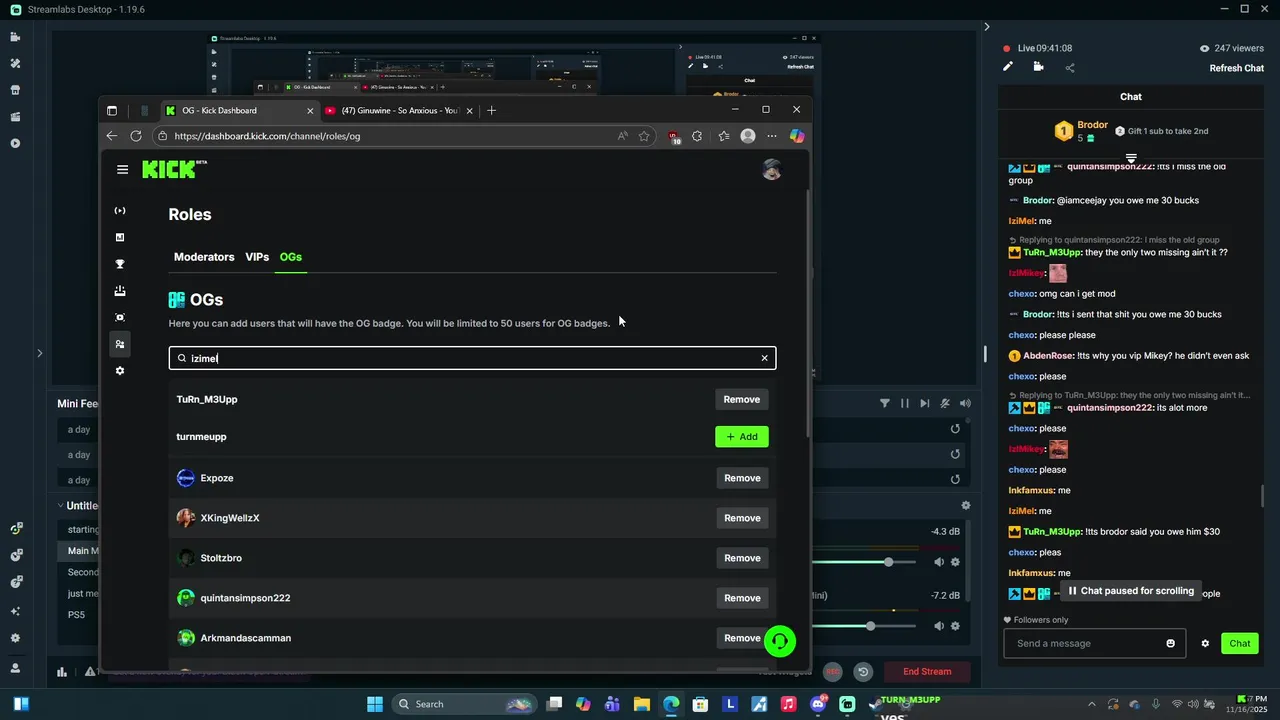The height and width of the screenshot is (720, 1280).
Task: Favorite this page with the star icon
Action: (644, 136)
